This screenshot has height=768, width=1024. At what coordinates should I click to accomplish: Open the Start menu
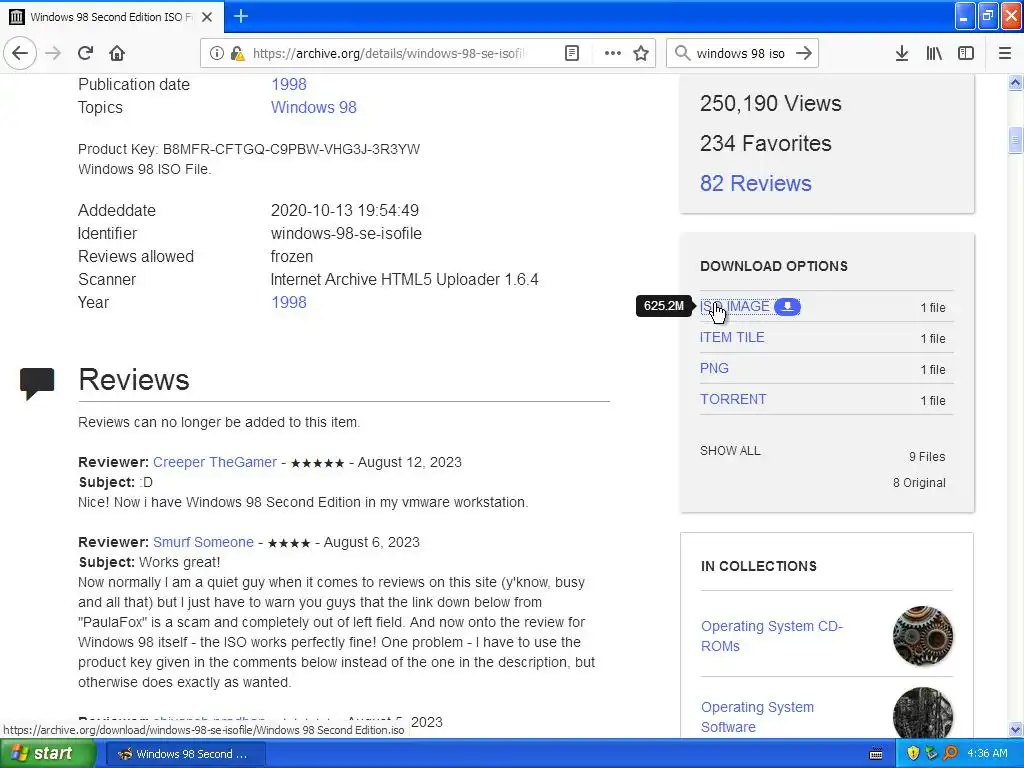pos(47,753)
